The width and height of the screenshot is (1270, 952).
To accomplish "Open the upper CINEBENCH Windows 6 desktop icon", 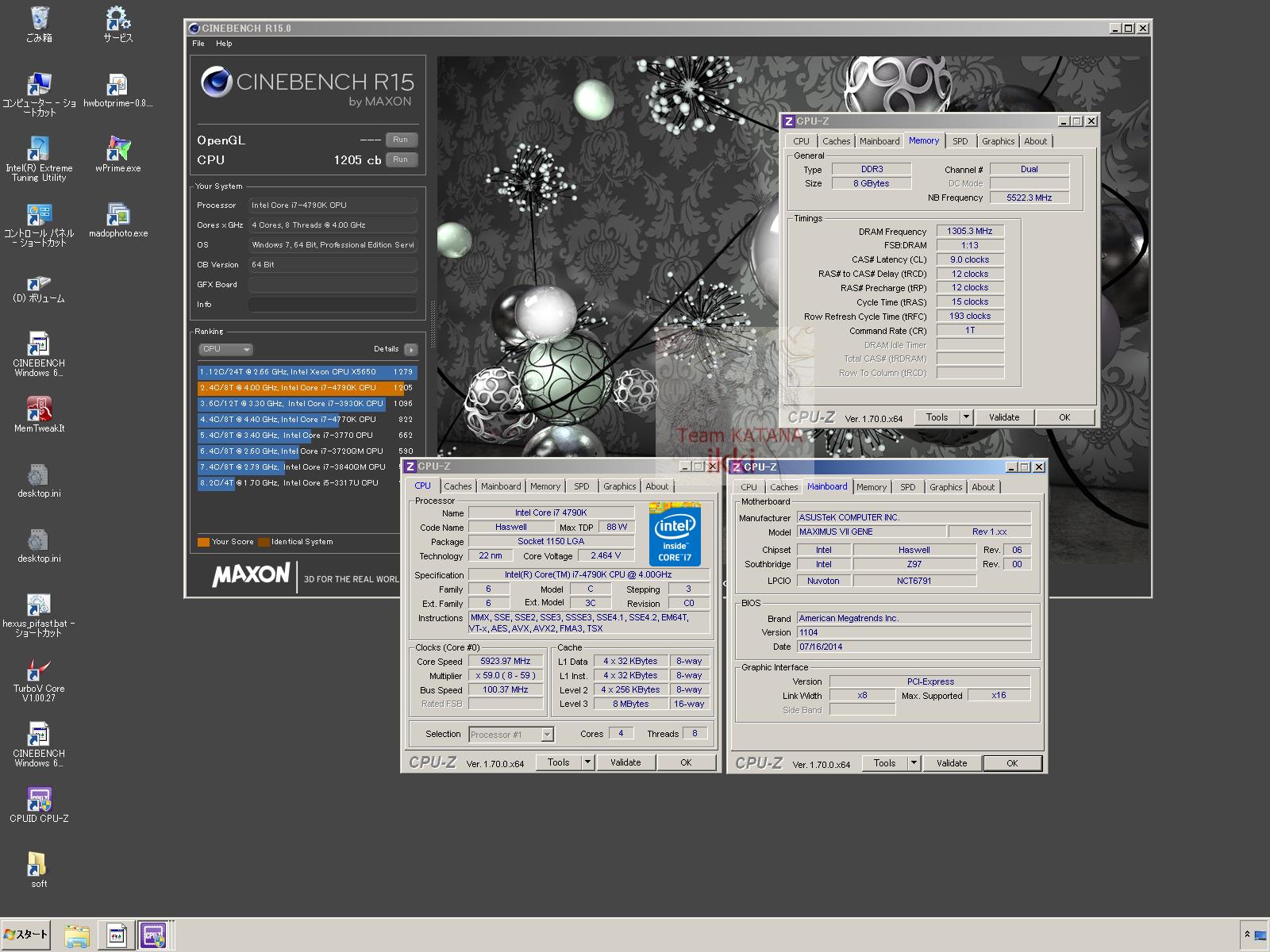I will (38, 354).
